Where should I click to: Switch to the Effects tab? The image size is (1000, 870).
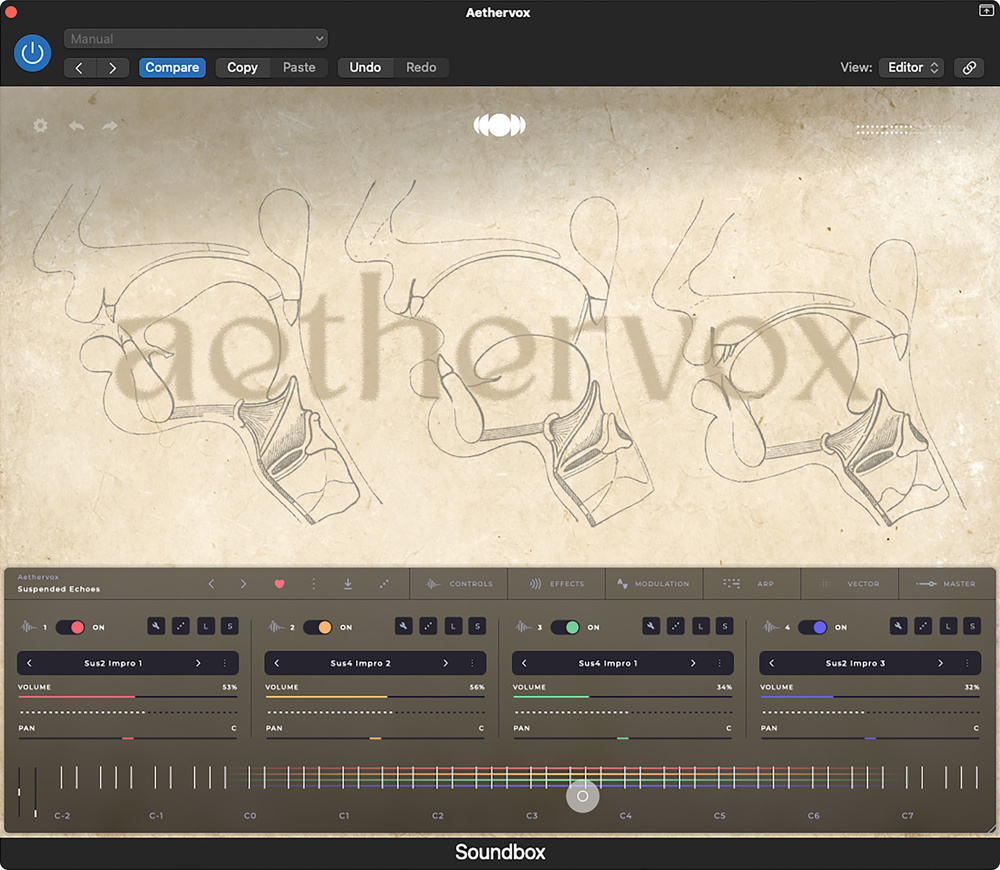pos(557,584)
